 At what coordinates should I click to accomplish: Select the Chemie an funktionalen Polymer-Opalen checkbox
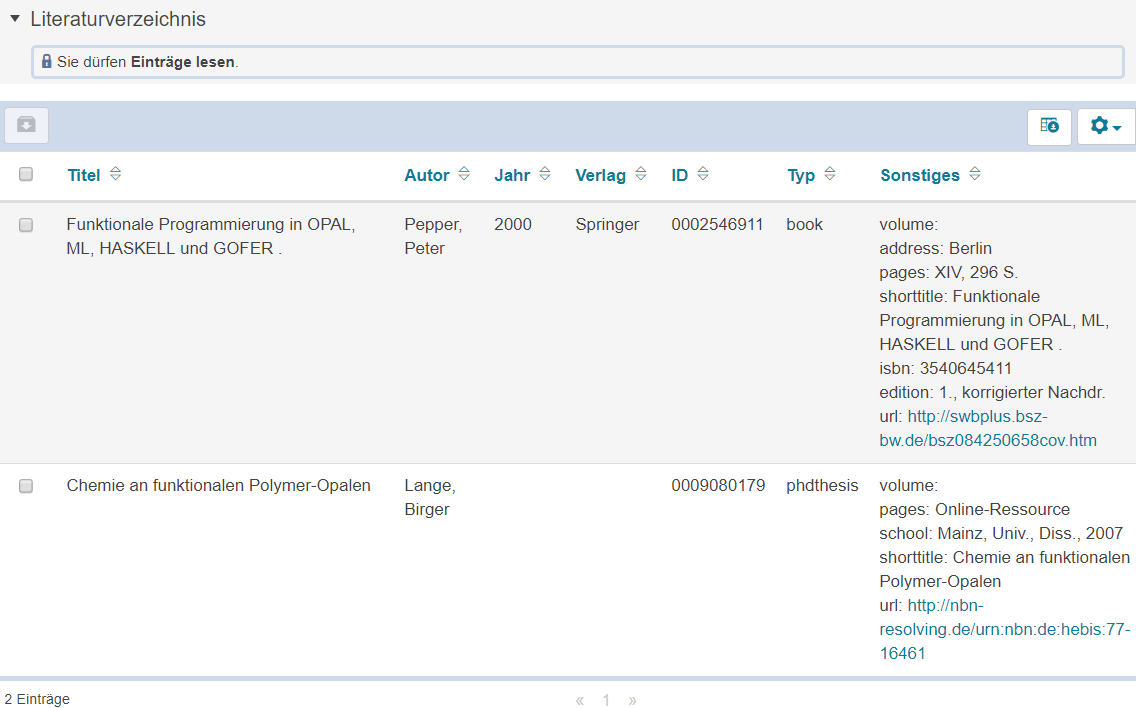tap(26, 486)
